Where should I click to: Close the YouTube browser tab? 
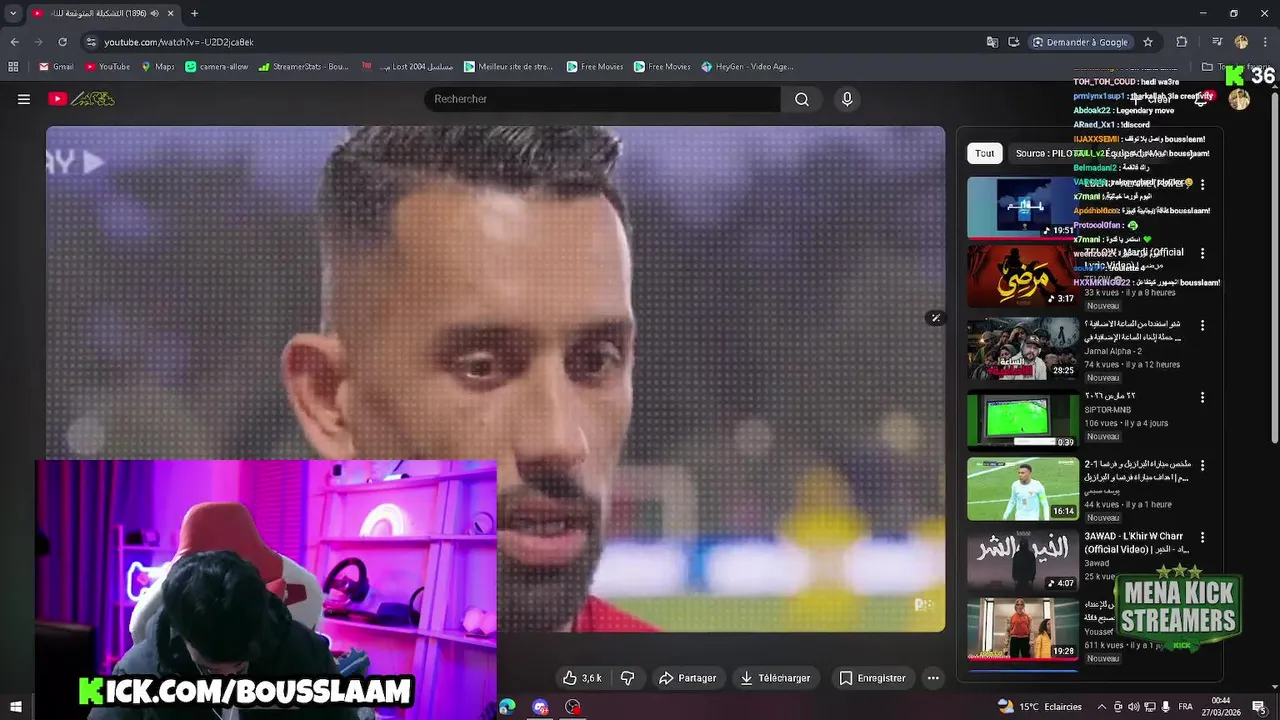click(171, 13)
